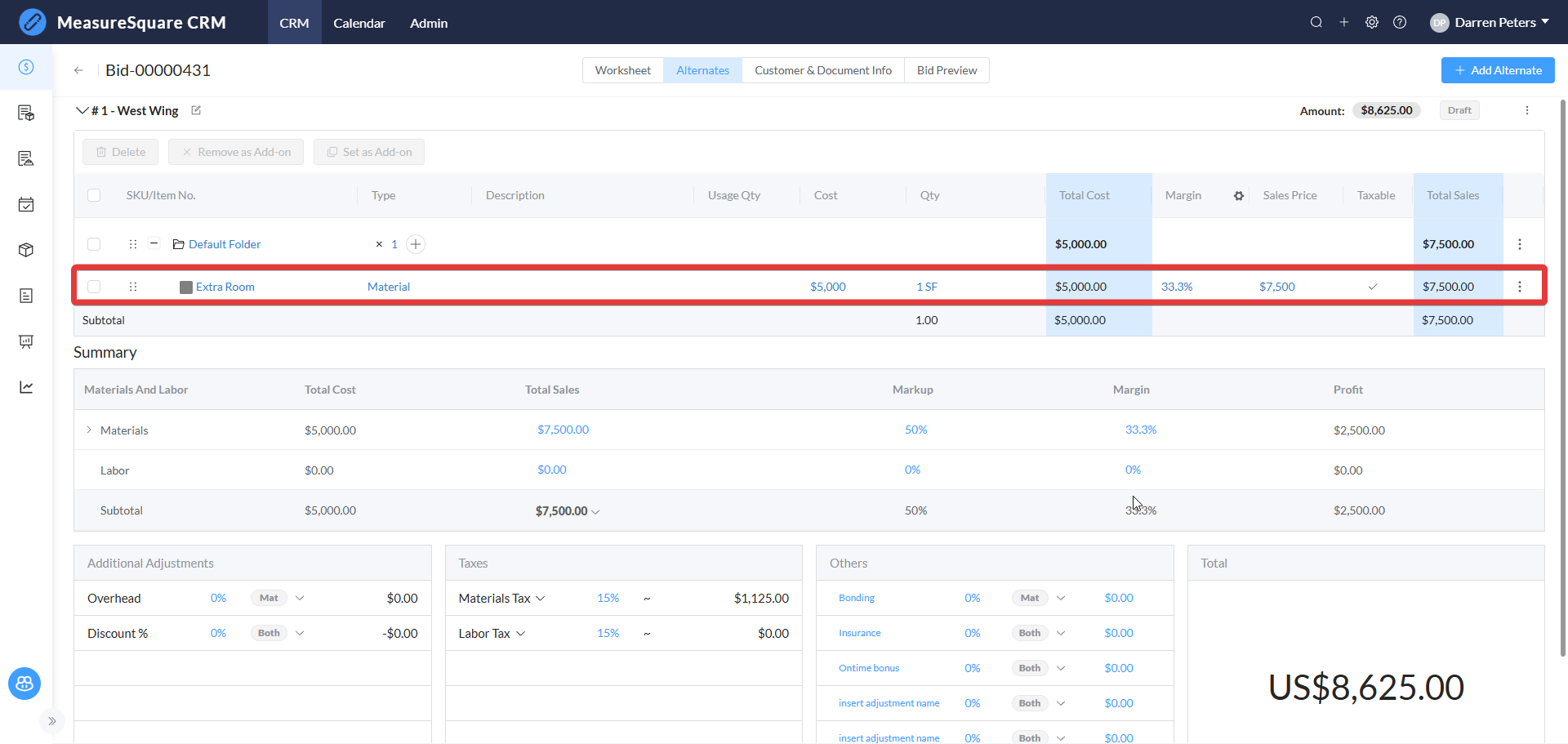Click the Add Alternate button

click(1498, 70)
